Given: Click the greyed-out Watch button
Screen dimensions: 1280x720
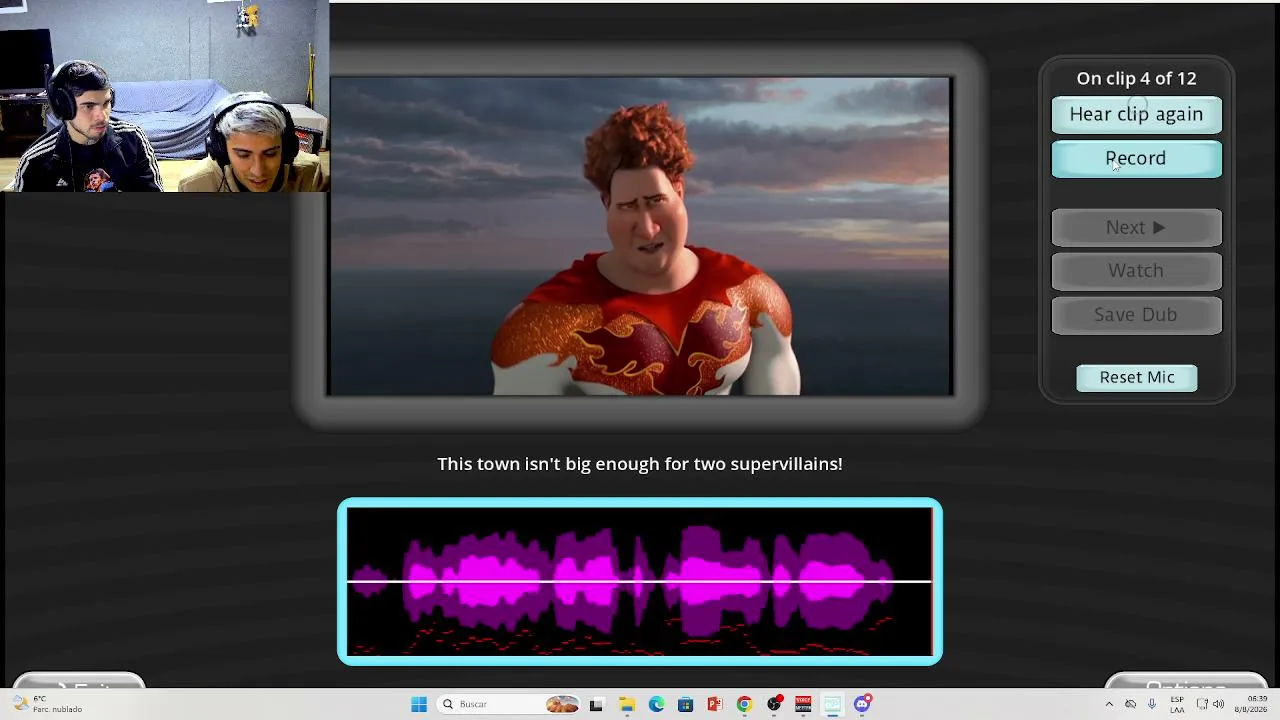Looking at the screenshot, I should 1136,270.
